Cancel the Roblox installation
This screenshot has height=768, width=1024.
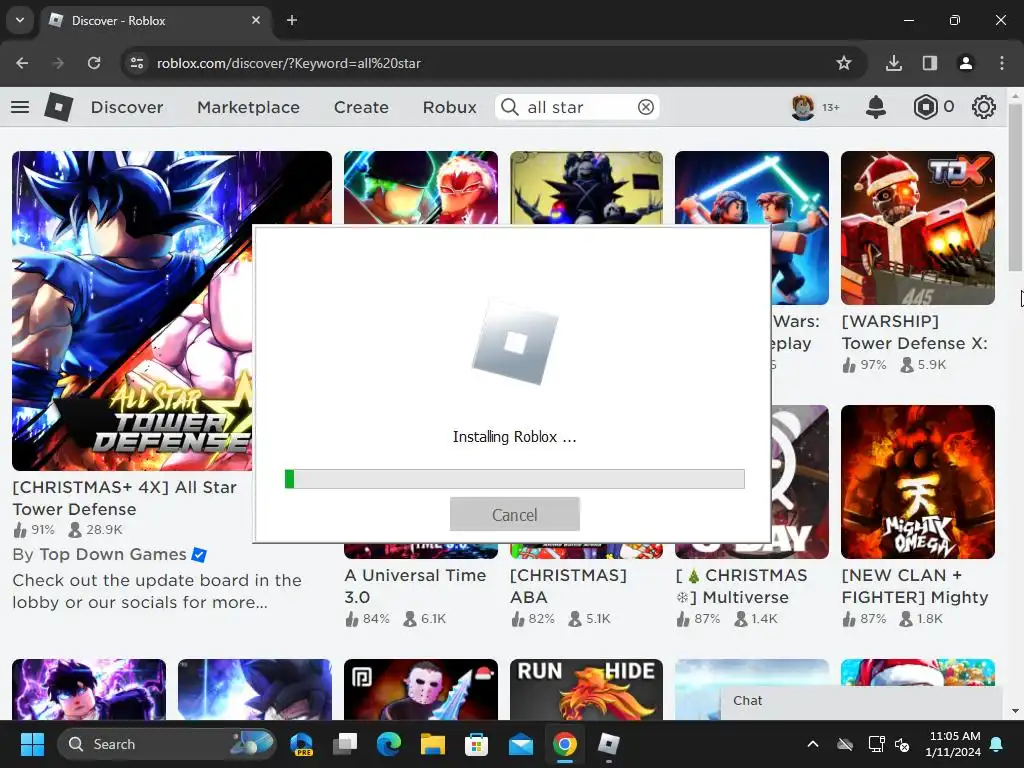515,515
